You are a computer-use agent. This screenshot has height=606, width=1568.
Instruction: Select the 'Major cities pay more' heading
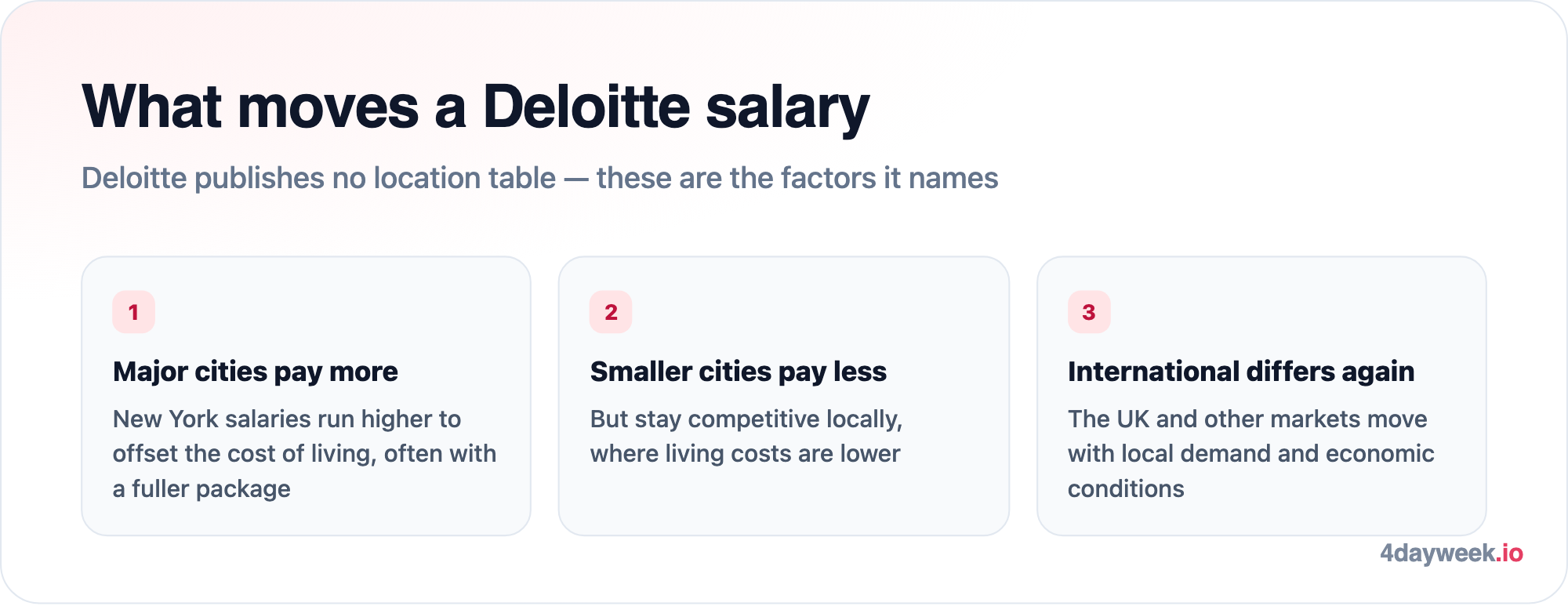pyautogui.click(x=256, y=372)
